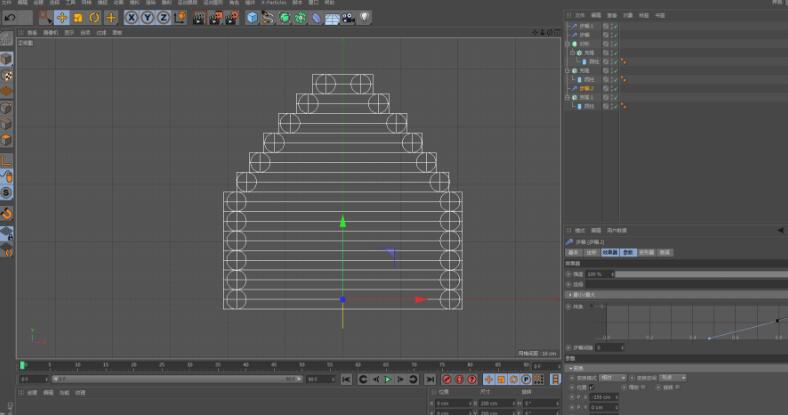Go to the start frame of the animation
The height and width of the screenshot is (415, 788).
point(346,380)
